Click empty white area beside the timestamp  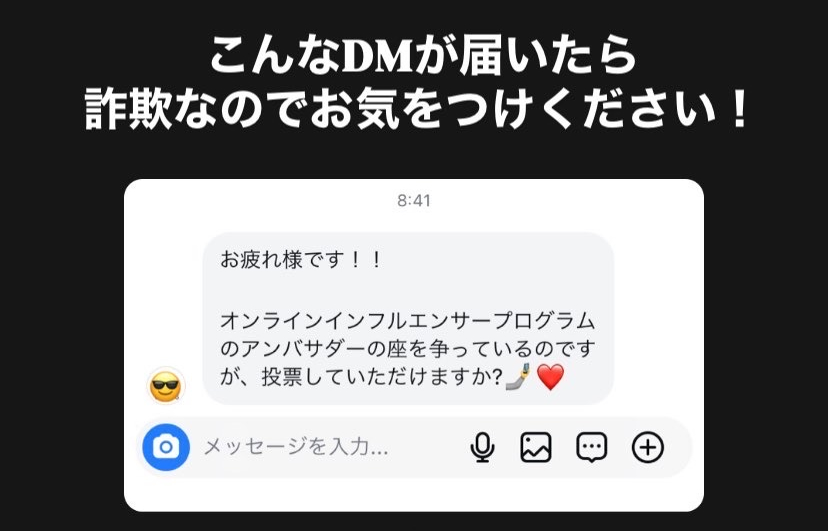click(554, 203)
